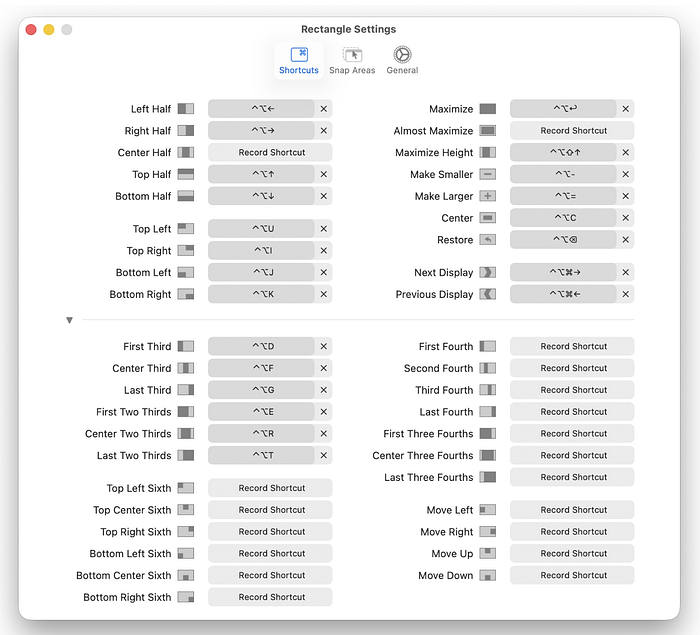The height and width of the screenshot is (635, 700).
Task: Select the Shortcuts tab
Action: pyautogui.click(x=299, y=61)
